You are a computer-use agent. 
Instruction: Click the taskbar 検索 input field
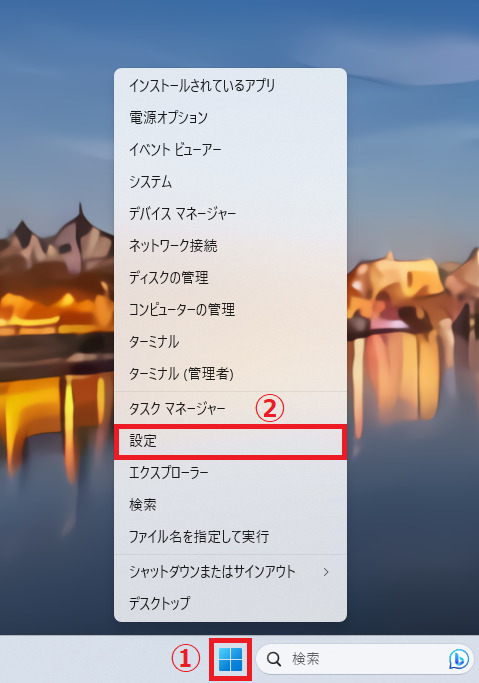(365, 659)
